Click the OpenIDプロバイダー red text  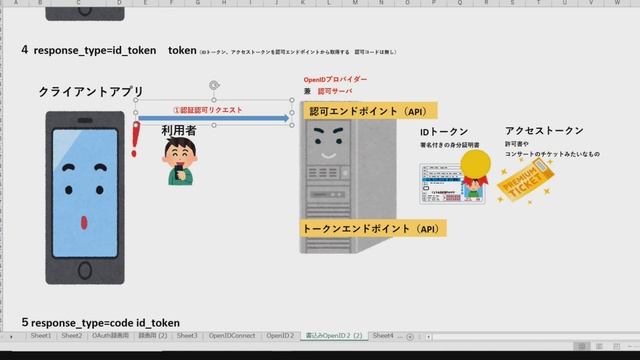tap(335, 79)
